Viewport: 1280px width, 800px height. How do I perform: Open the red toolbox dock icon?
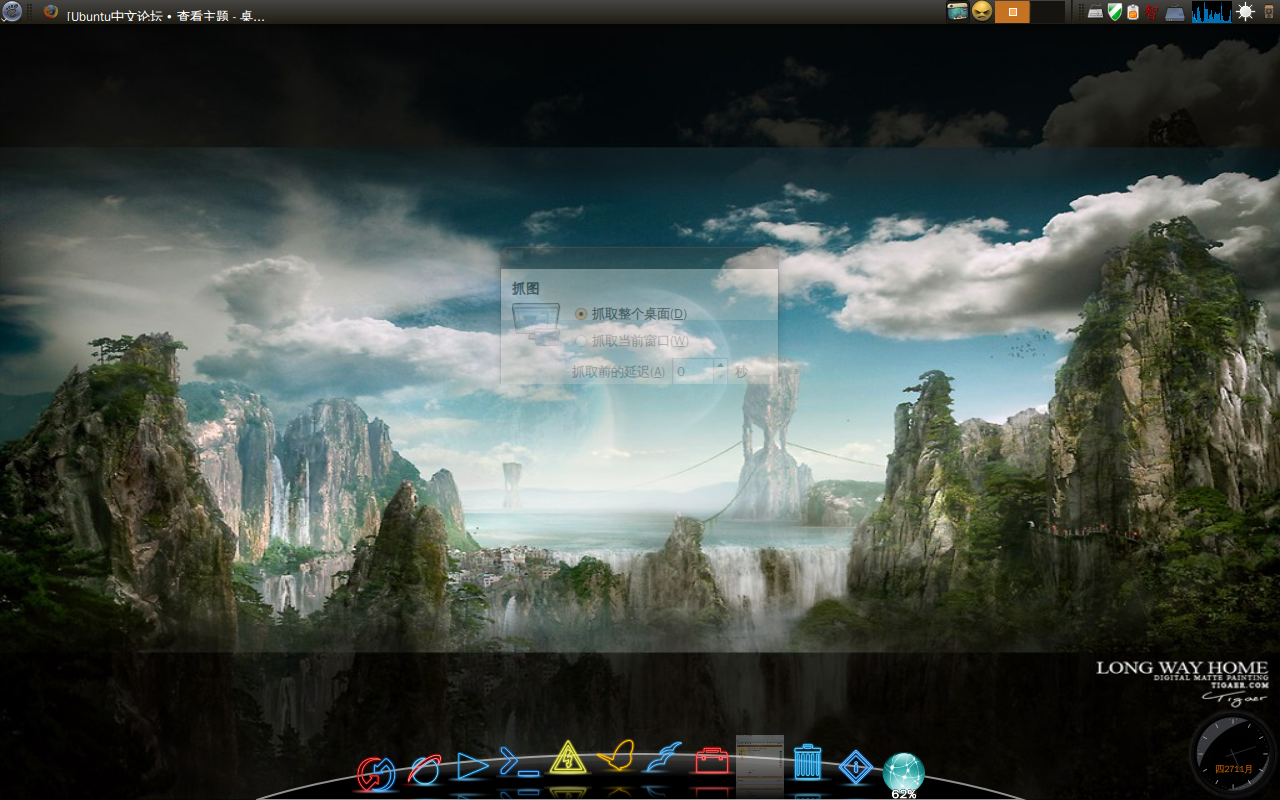[712, 761]
